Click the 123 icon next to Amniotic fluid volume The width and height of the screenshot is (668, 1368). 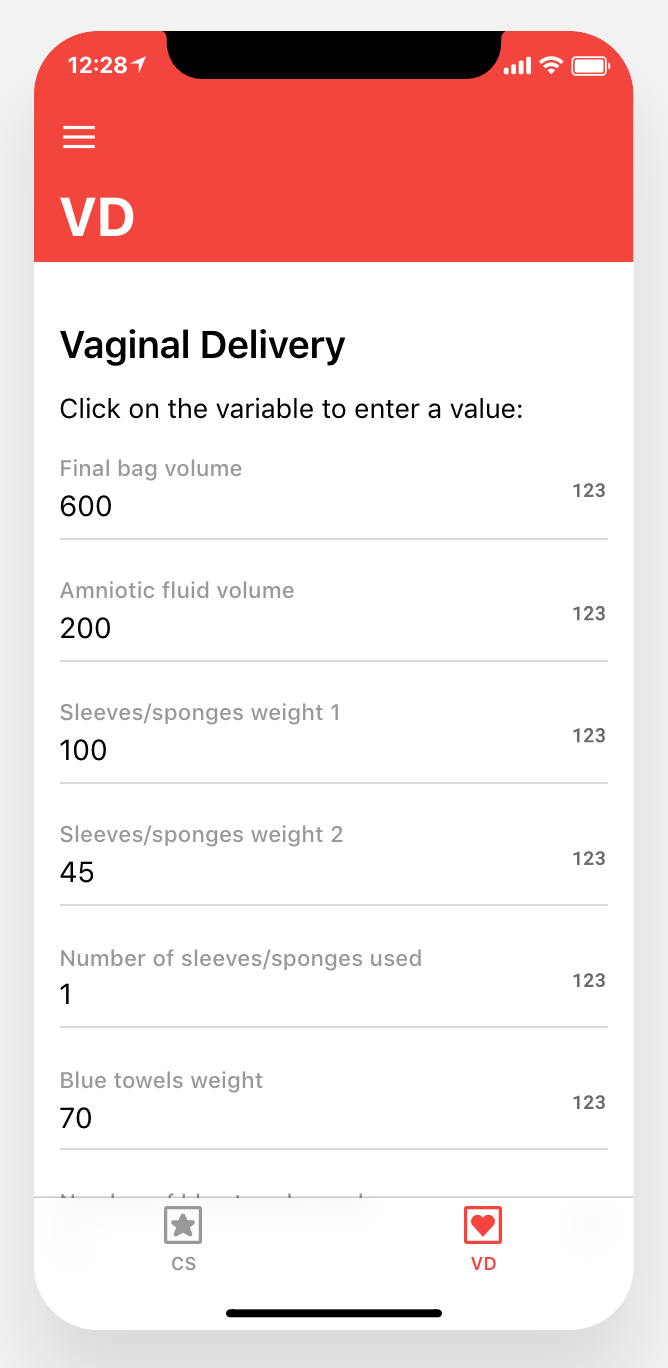[x=589, y=613]
